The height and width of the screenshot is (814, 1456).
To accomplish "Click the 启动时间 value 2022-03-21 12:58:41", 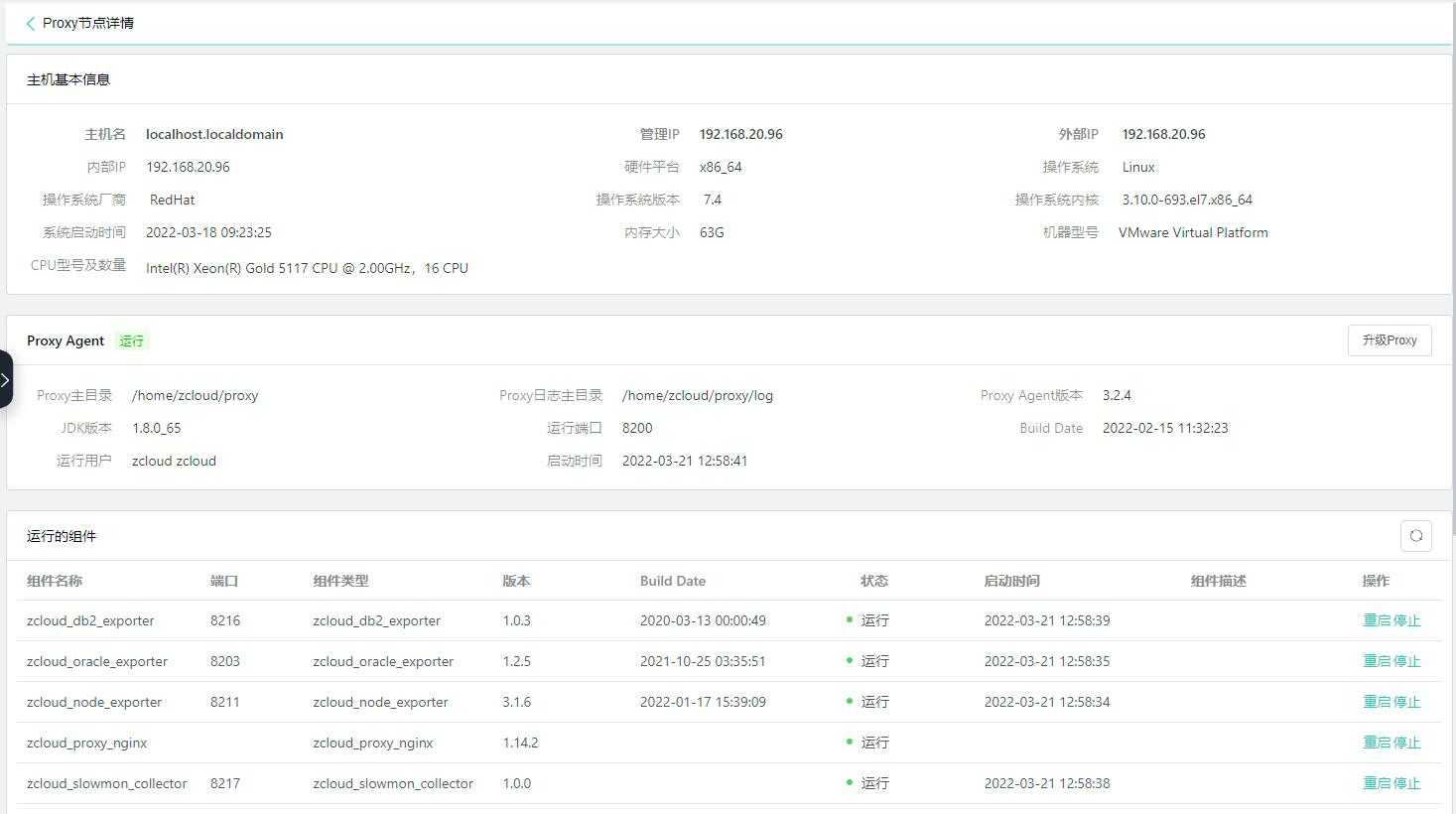I will click(685, 461).
